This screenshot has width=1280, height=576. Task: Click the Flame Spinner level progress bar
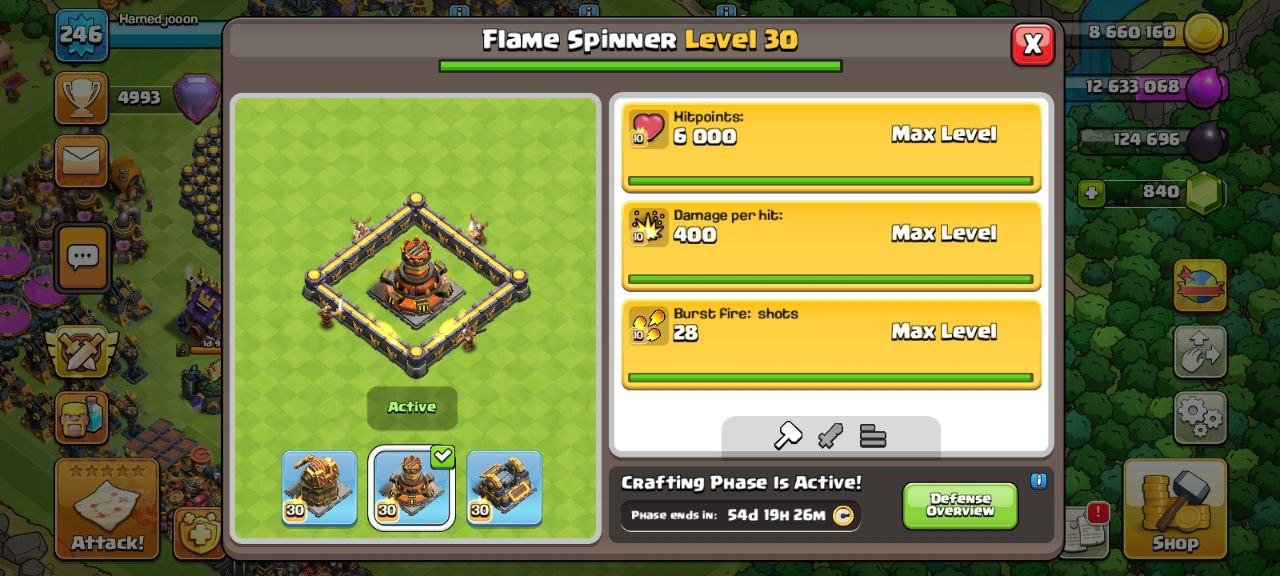click(640, 66)
